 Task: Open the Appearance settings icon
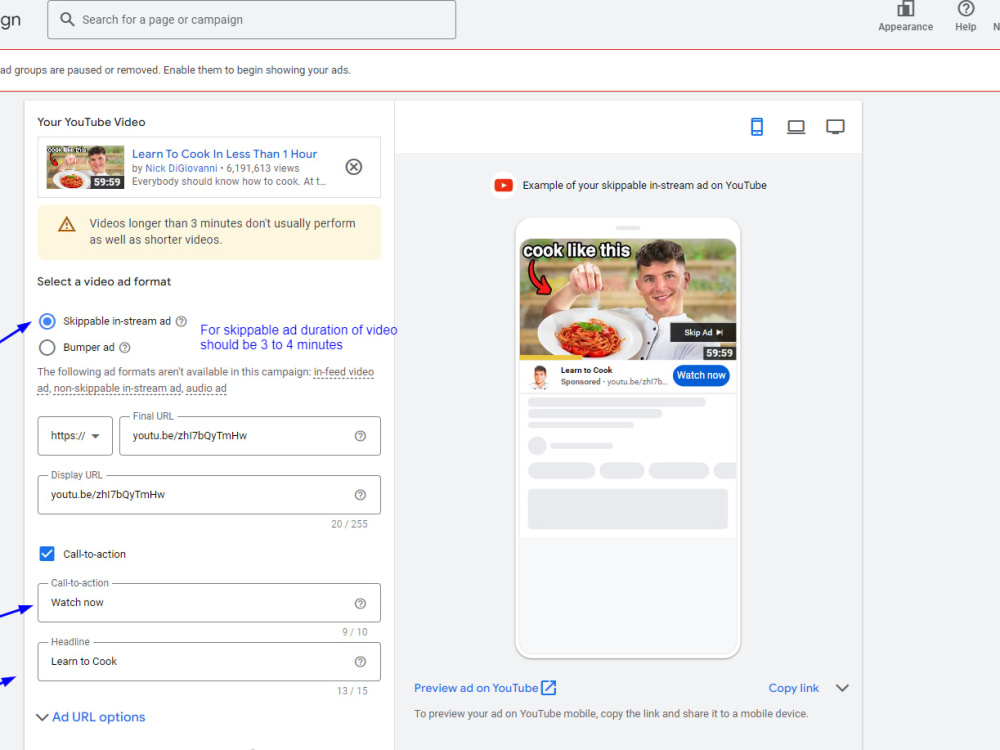905,9
